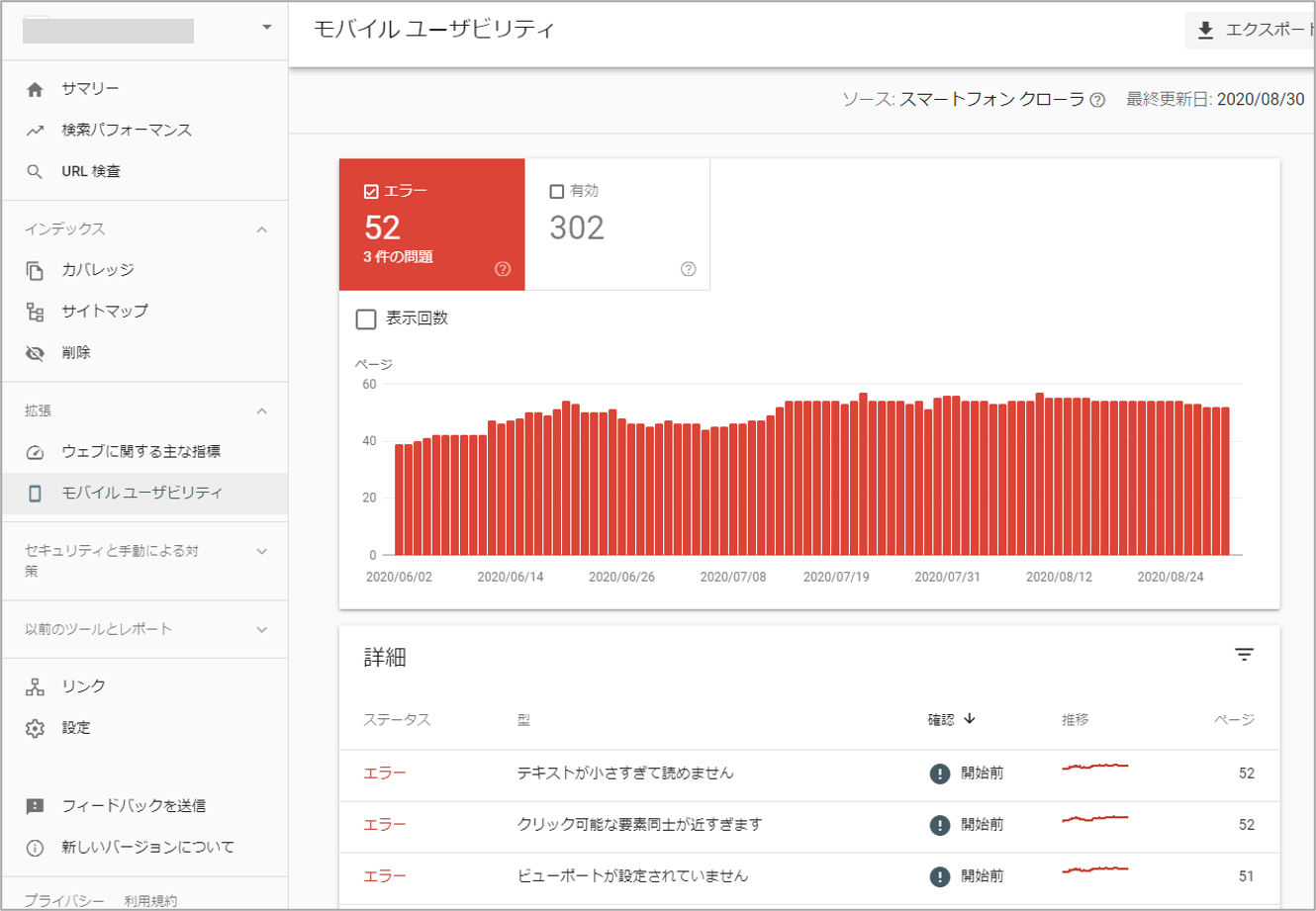Click the プライバシー footer link
Viewport: 1316px width, 911px height.
click(64, 901)
